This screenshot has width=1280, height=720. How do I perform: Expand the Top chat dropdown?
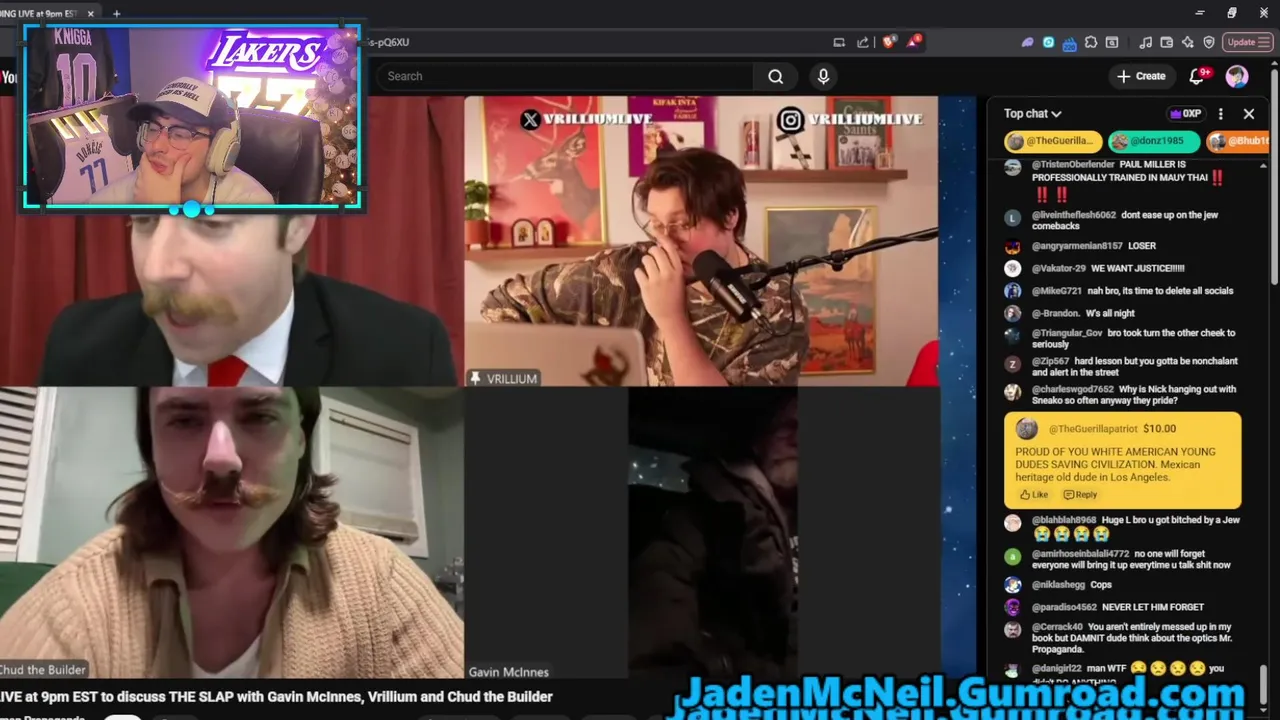pos(1033,114)
